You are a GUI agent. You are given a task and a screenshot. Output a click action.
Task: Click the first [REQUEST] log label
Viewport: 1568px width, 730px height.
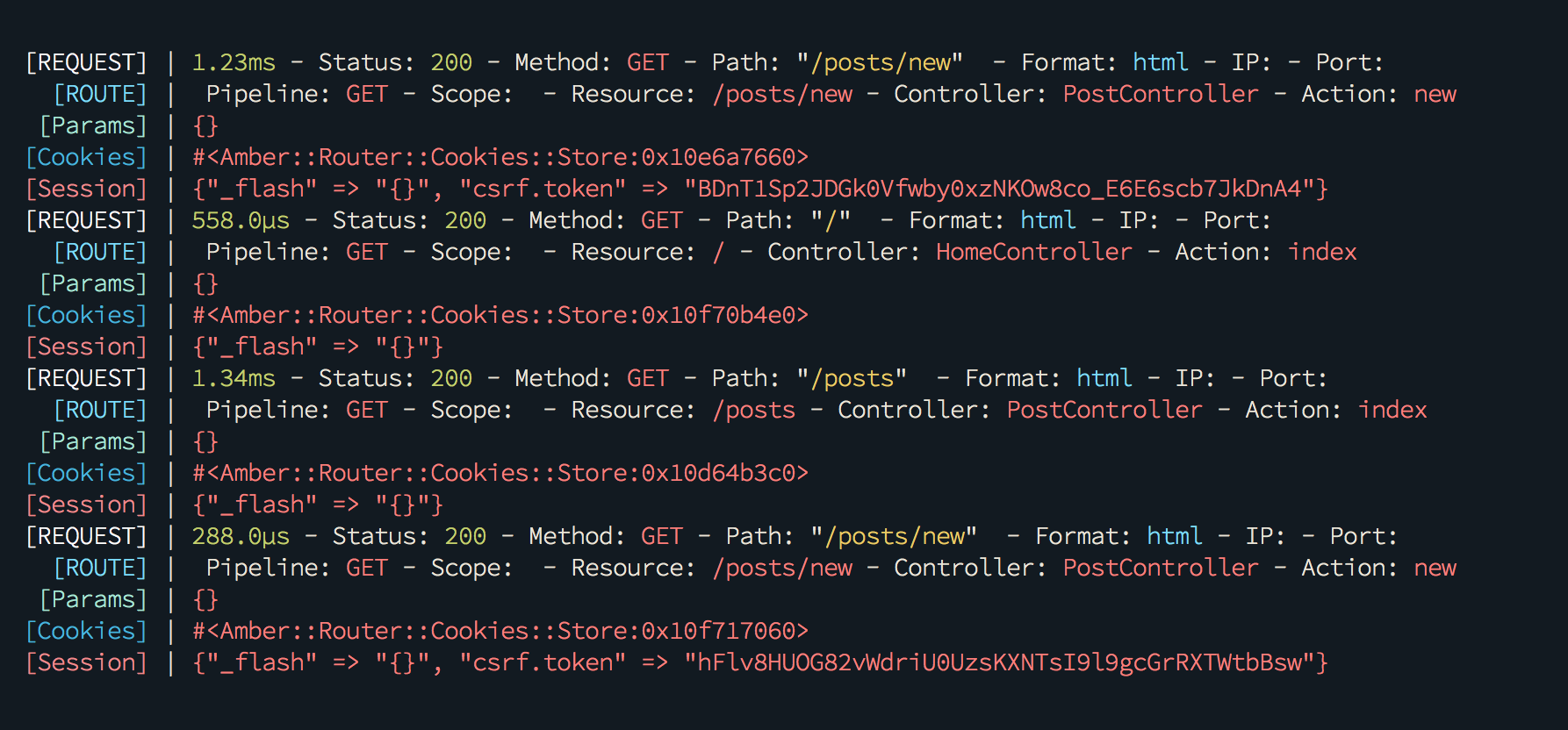tap(86, 63)
